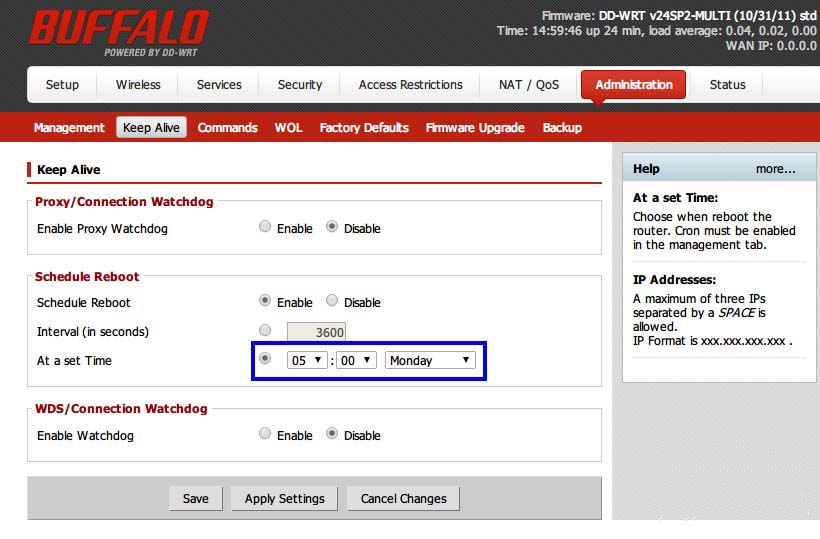820x539 pixels.
Task: Click the Proxy/Connection Watchdog legend
Action: [124, 202]
